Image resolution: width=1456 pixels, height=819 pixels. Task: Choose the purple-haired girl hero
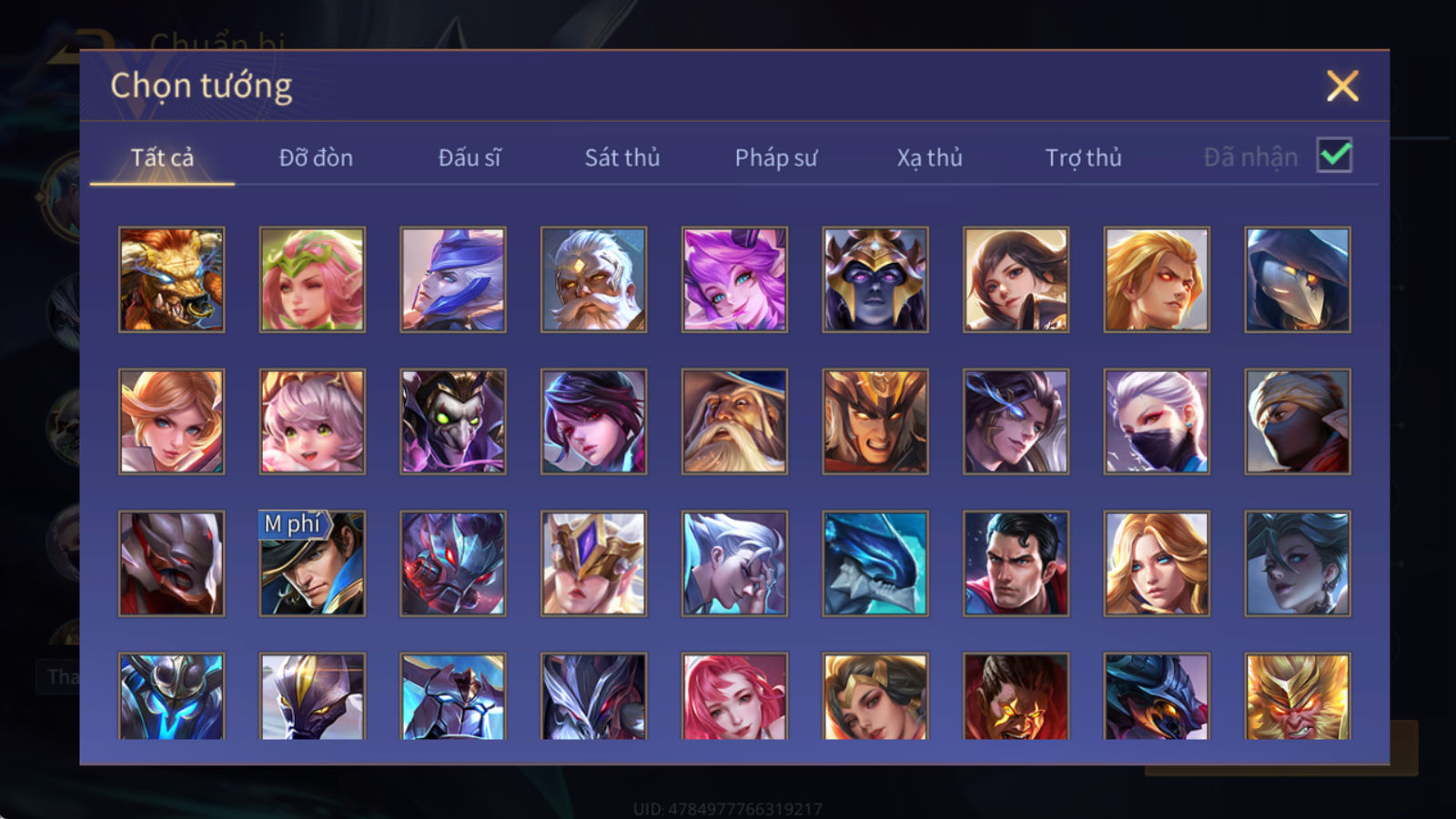point(734,279)
